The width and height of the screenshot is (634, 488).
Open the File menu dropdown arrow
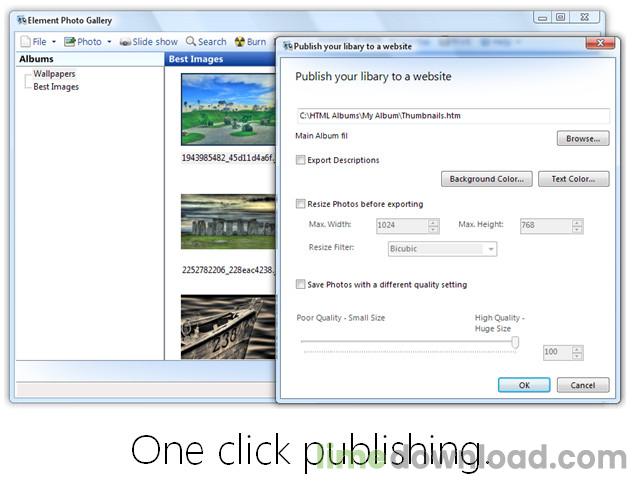pyautogui.click(x=54, y=42)
